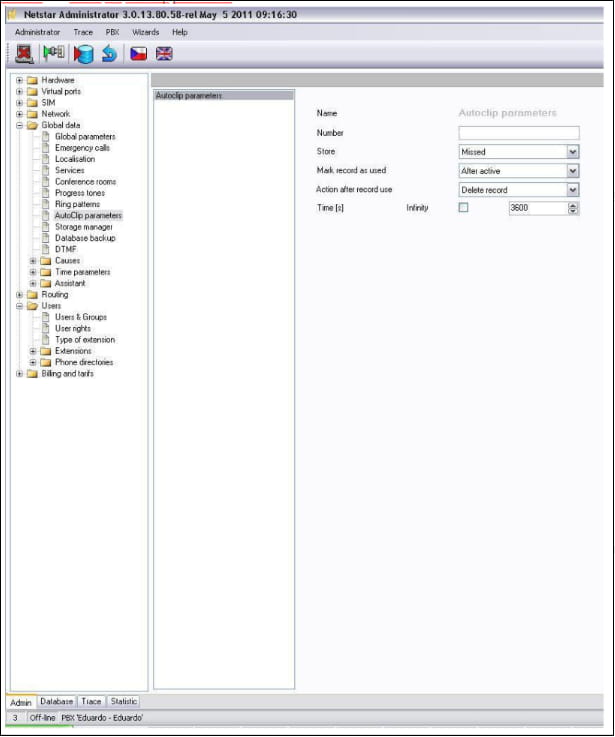
Task: Open the Trace menu
Action: point(83,32)
